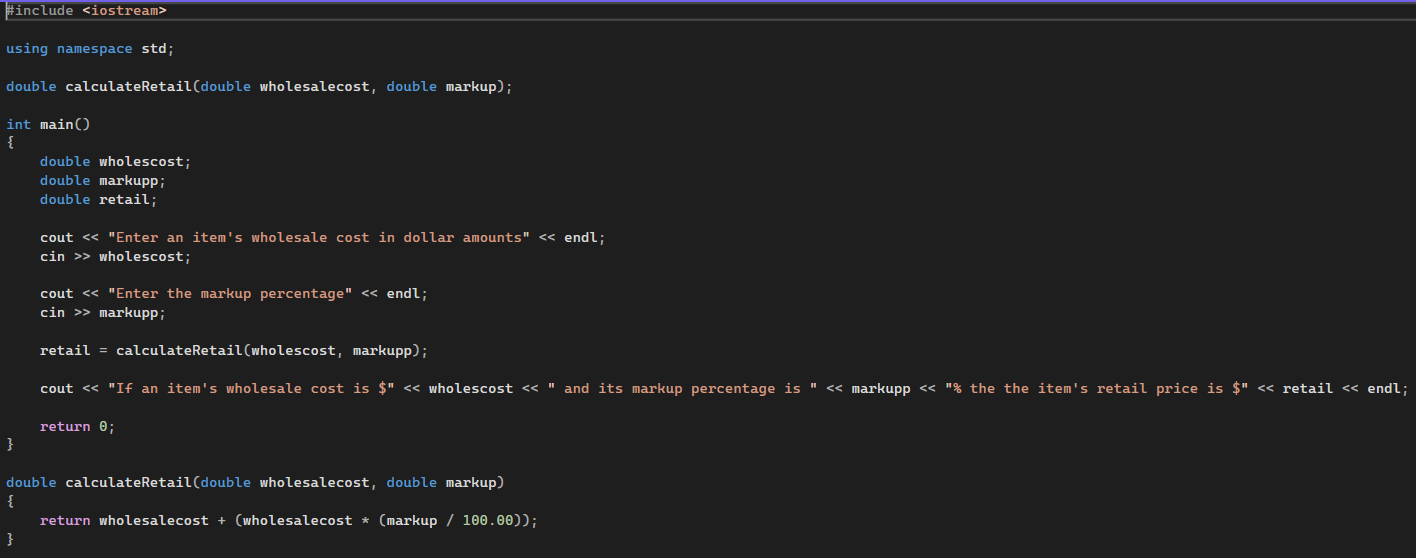Image resolution: width=1416 pixels, height=558 pixels.
Task: Click the string "Enter an item's wholesale cost in dollar amounts"
Action: [x=319, y=238]
